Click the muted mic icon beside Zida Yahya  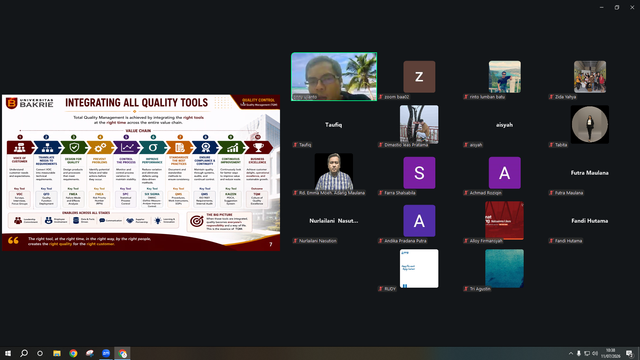point(551,97)
